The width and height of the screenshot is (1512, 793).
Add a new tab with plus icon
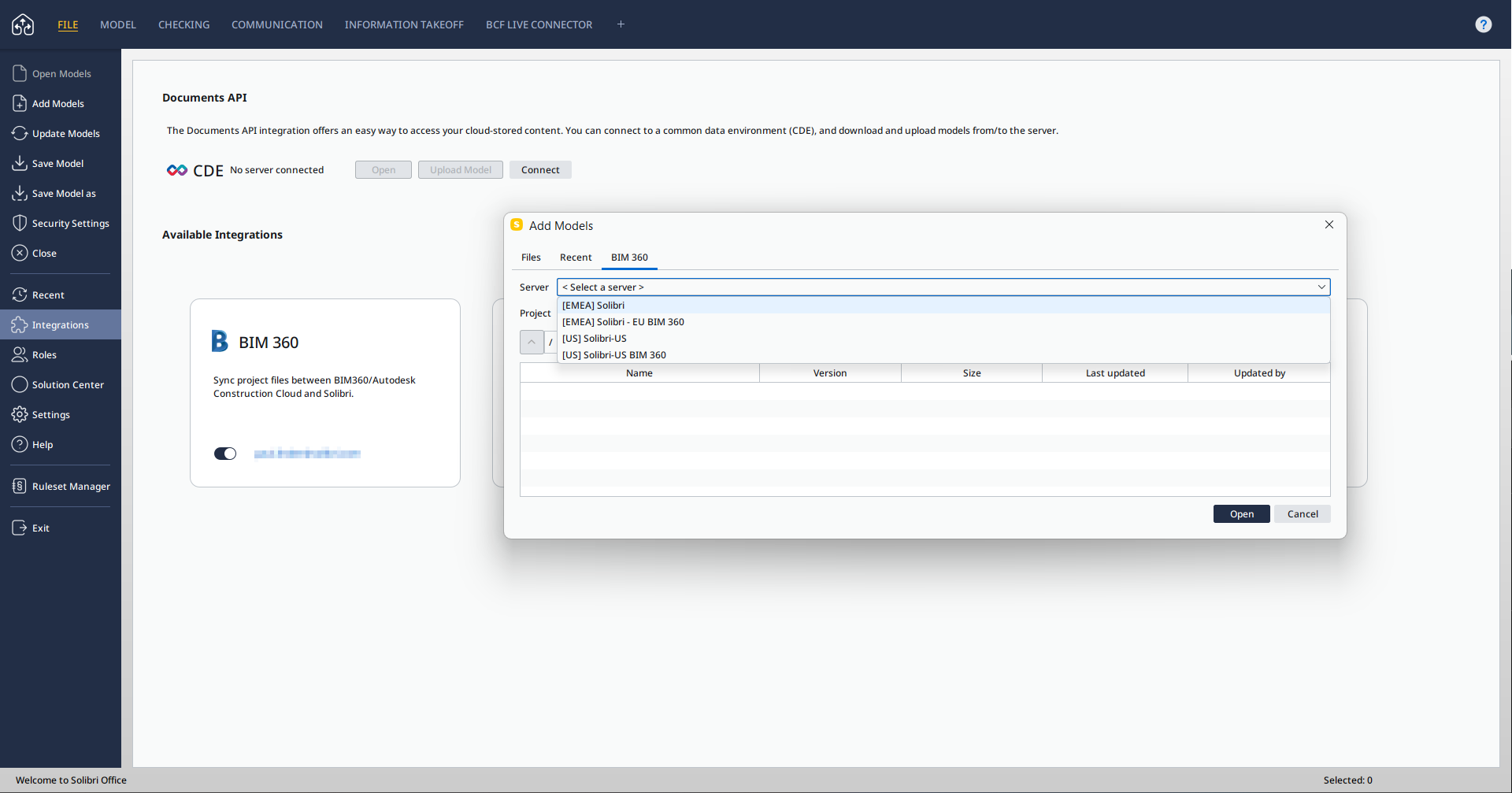(x=621, y=24)
